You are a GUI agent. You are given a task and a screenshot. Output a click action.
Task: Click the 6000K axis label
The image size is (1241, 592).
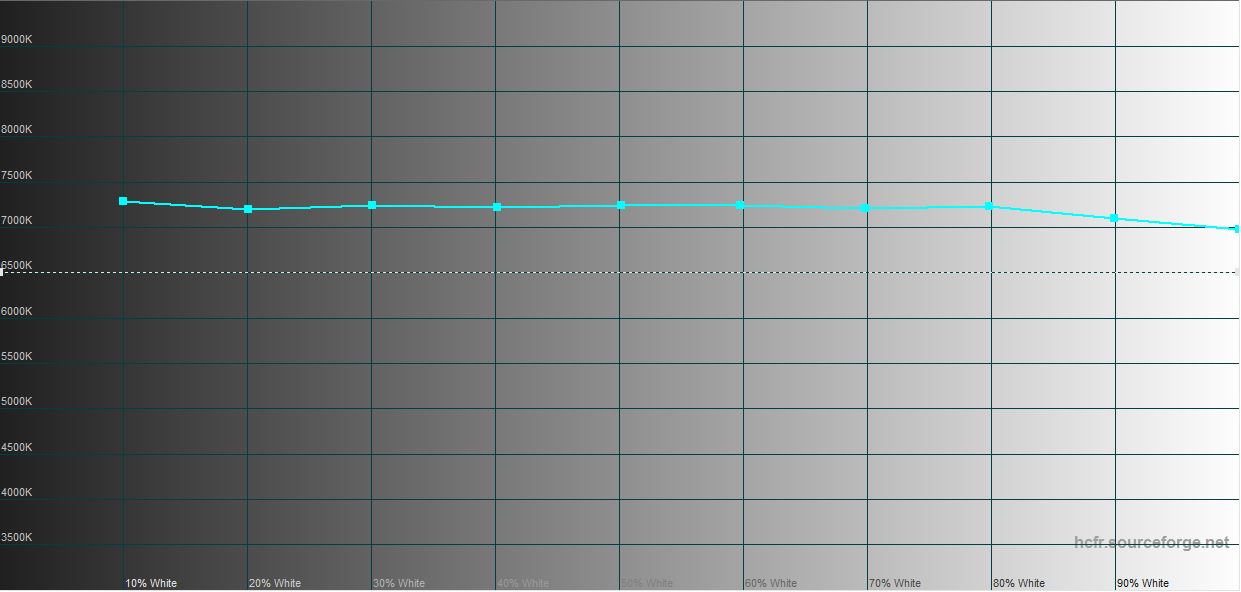point(17,311)
